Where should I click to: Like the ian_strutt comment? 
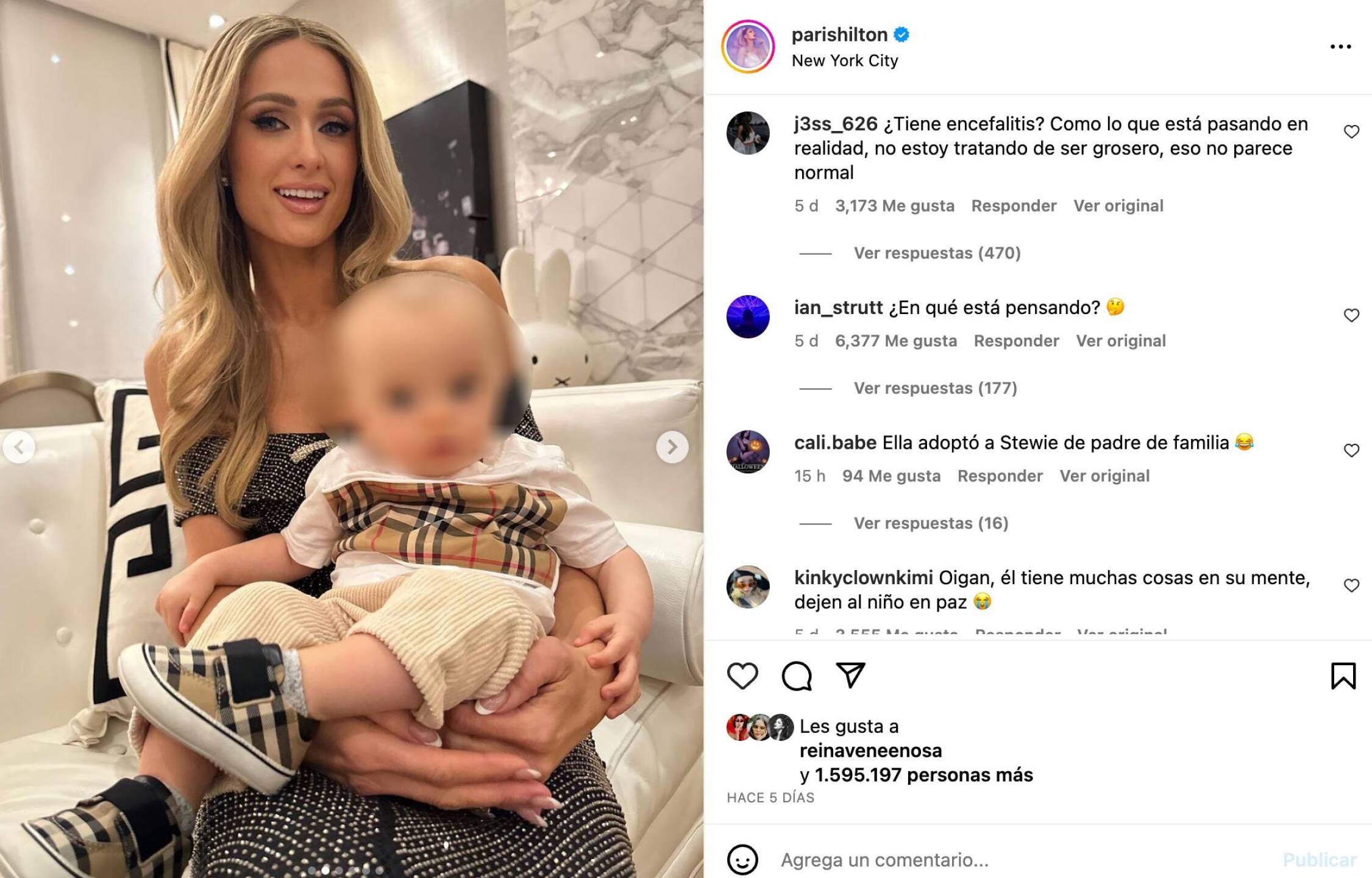pos(1351,315)
